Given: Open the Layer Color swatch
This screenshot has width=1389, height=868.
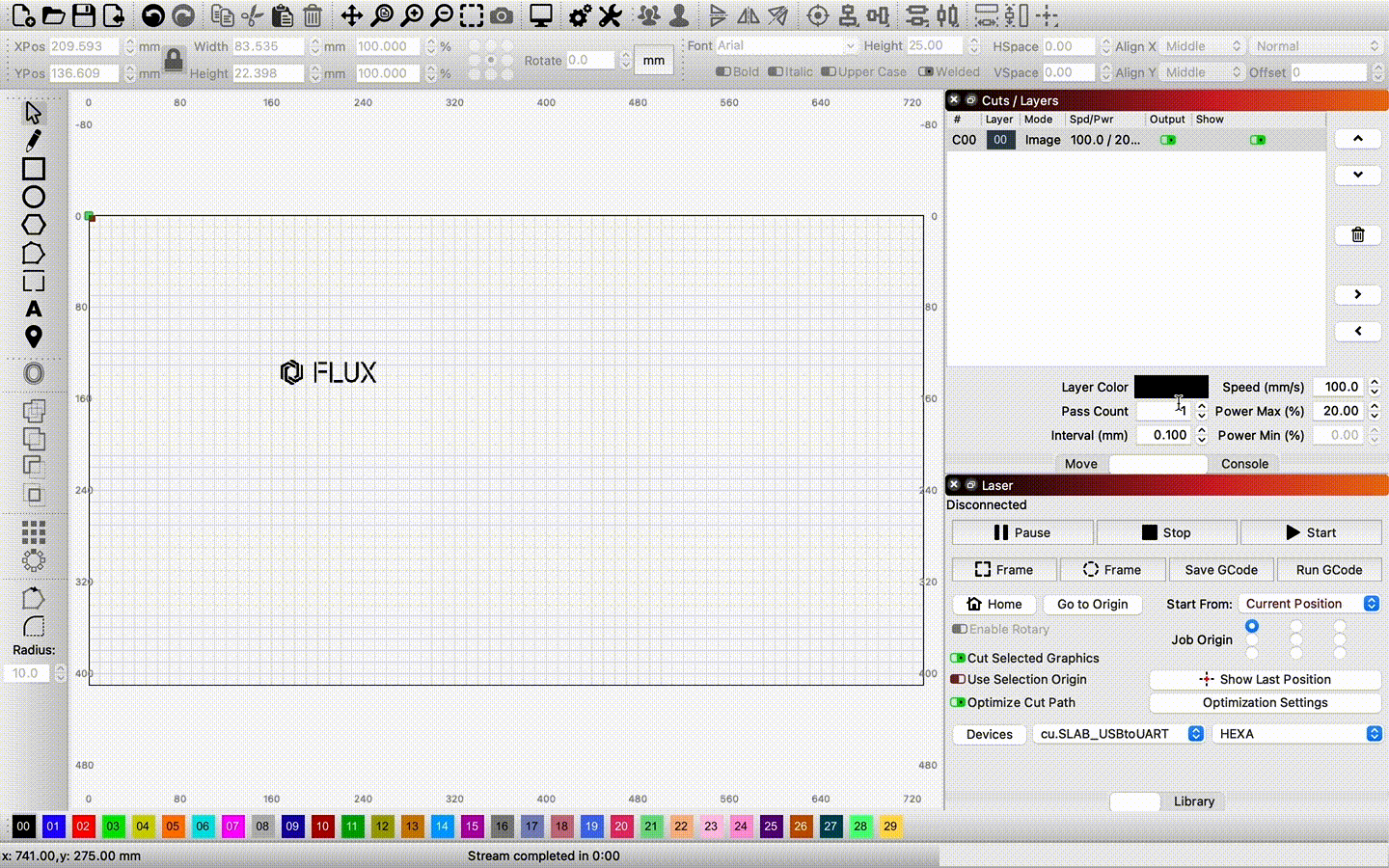Looking at the screenshot, I should 1171,387.
